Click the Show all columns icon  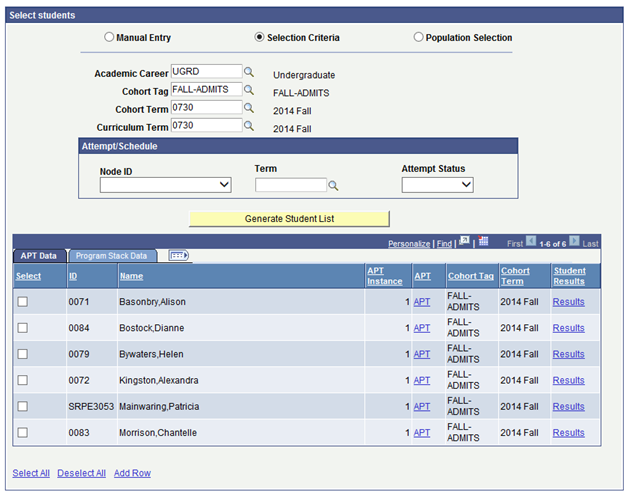[x=179, y=256]
